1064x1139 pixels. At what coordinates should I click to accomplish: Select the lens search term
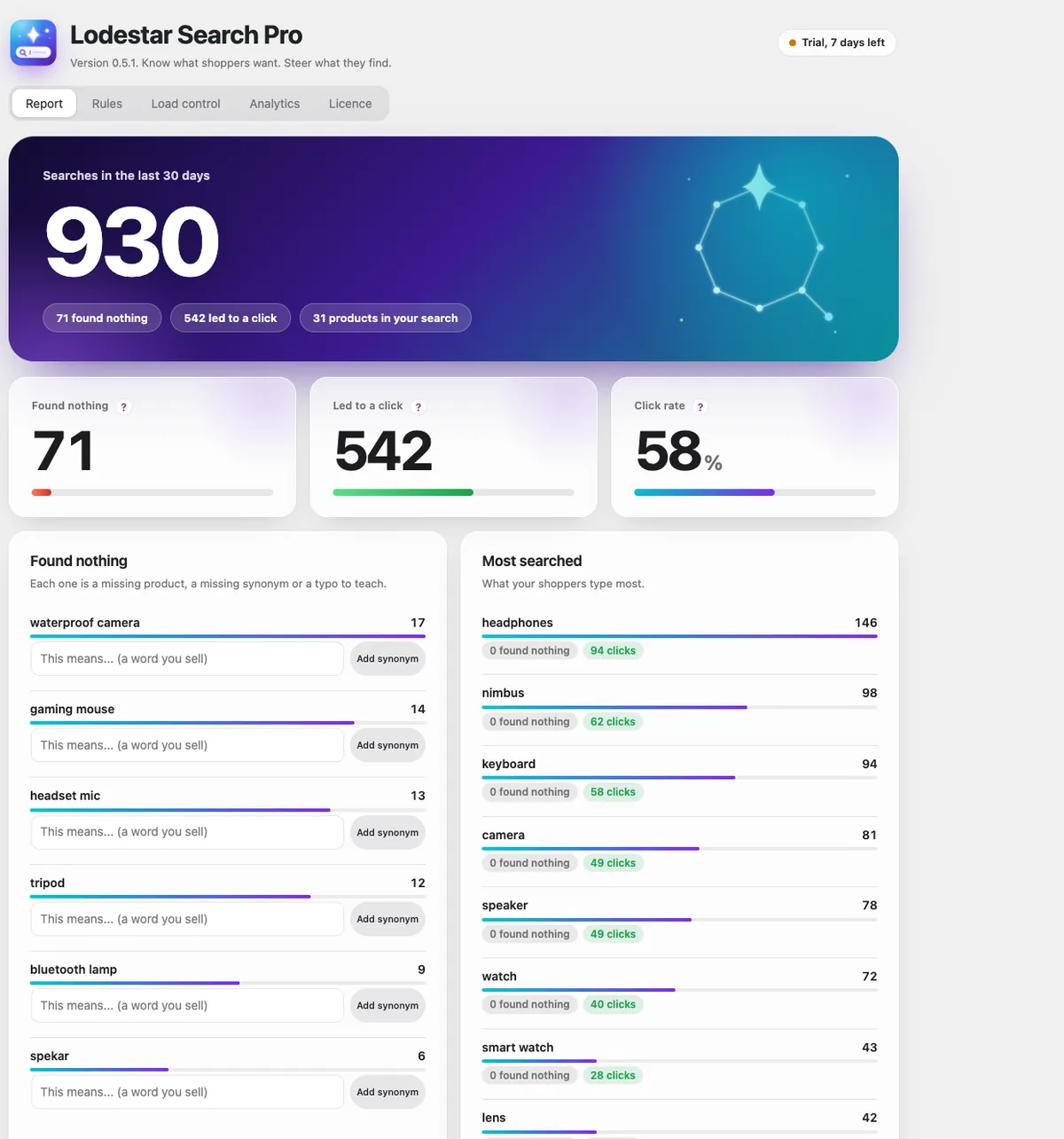494,1118
